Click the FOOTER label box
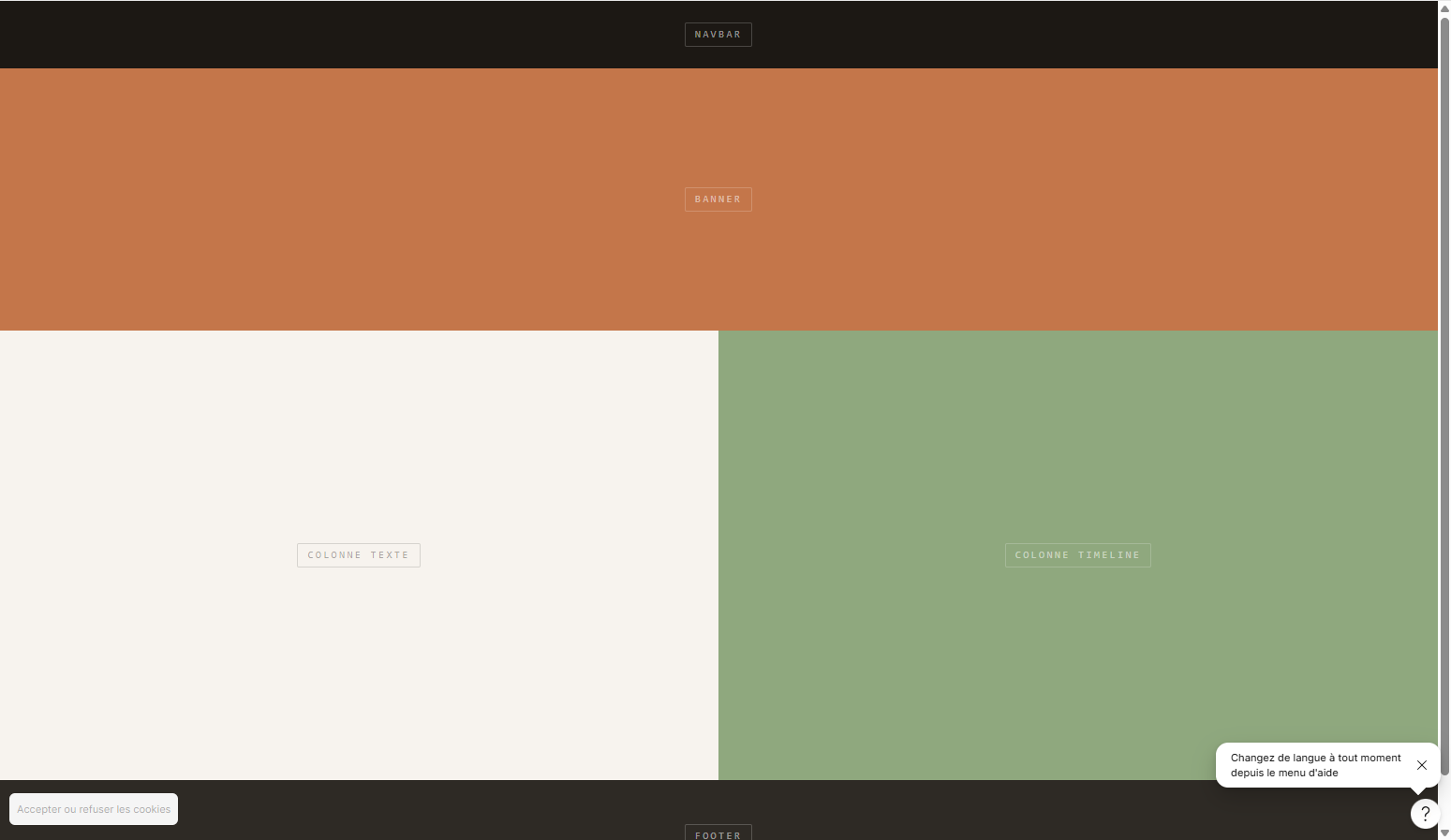1451x840 pixels. tap(718, 833)
